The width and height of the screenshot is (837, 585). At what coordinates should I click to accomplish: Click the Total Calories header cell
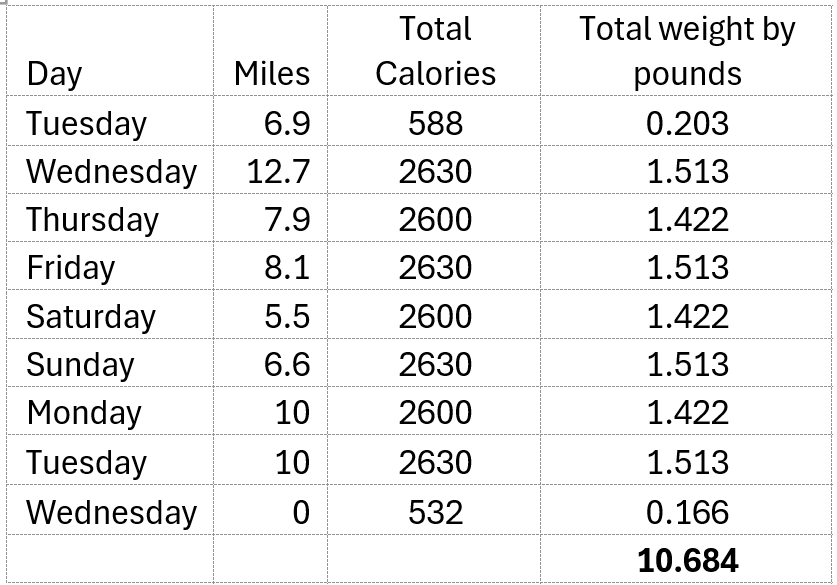(x=435, y=51)
